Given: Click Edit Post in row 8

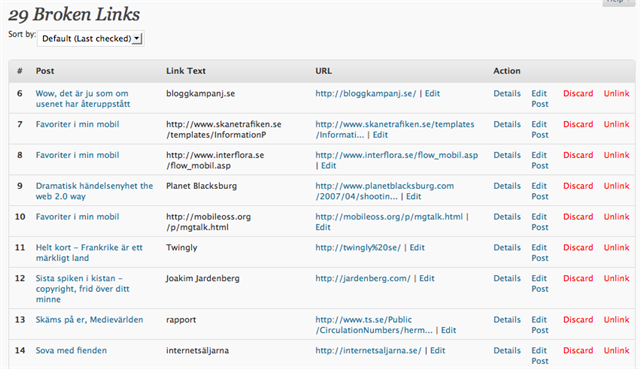Looking at the screenshot, I should [540, 160].
